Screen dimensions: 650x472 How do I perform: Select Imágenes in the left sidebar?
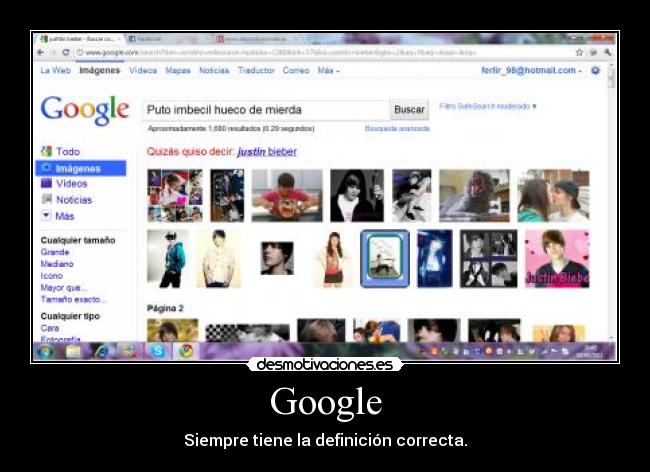(81, 168)
